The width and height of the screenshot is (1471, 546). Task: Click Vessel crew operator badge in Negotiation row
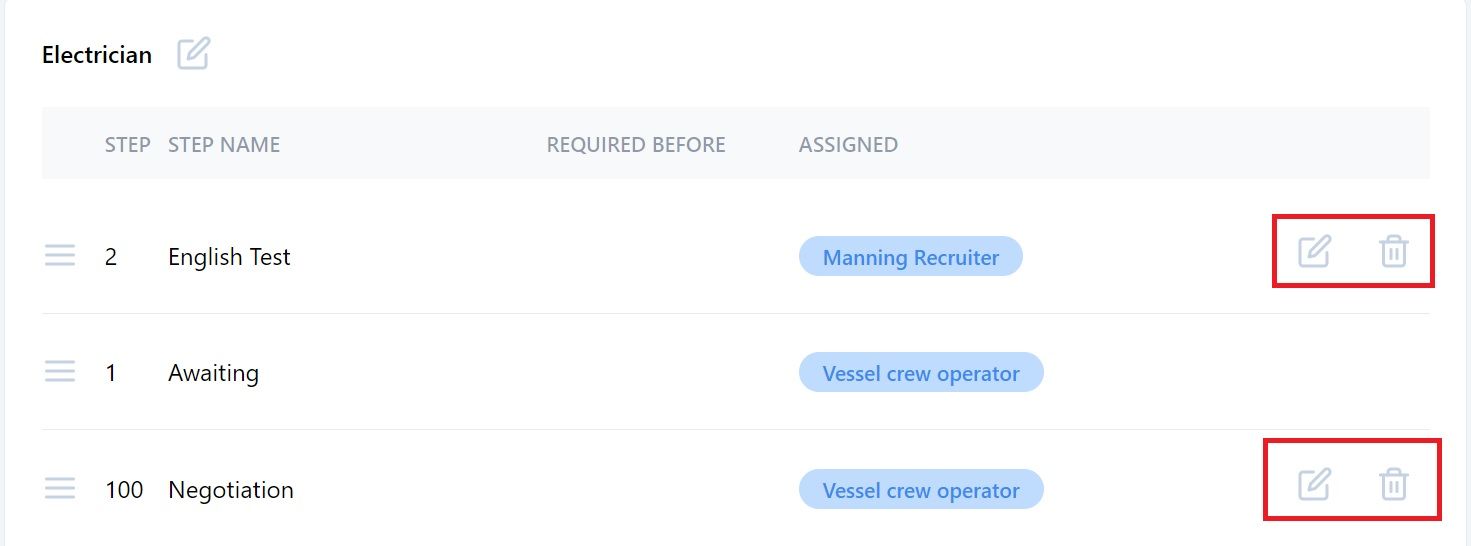point(921,490)
